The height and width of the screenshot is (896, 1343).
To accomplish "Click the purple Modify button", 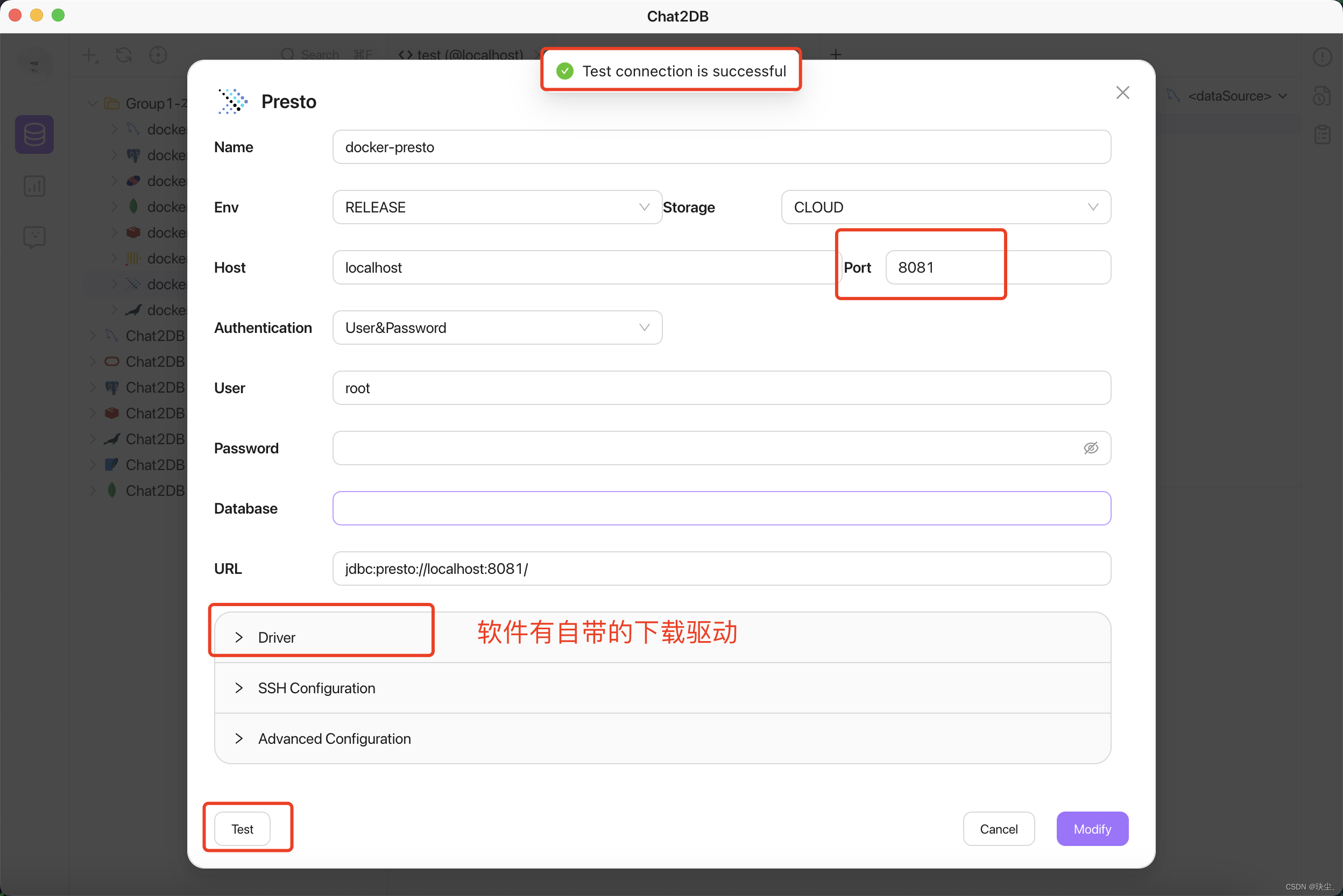I will point(1092,829).
